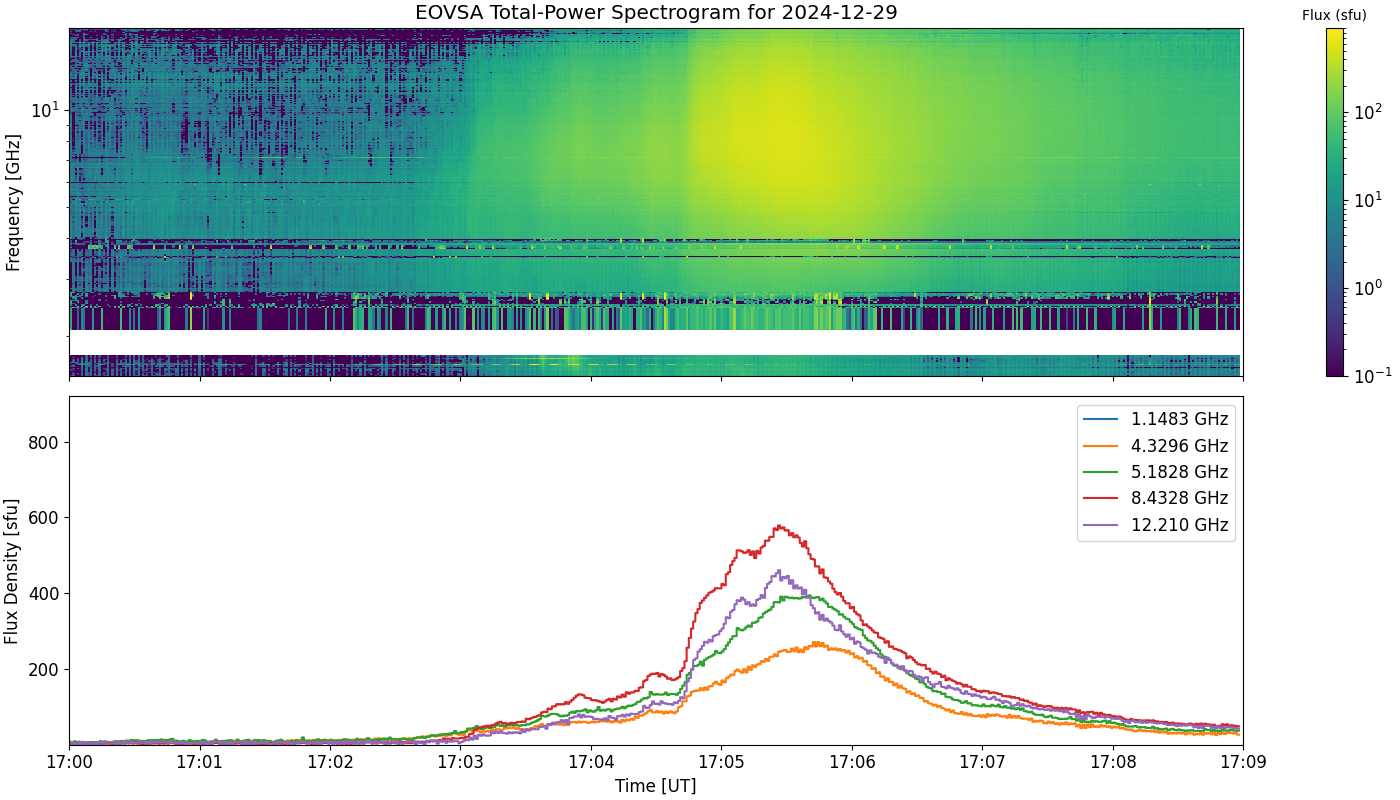Click the spectrogram title text

click(655, 13)
